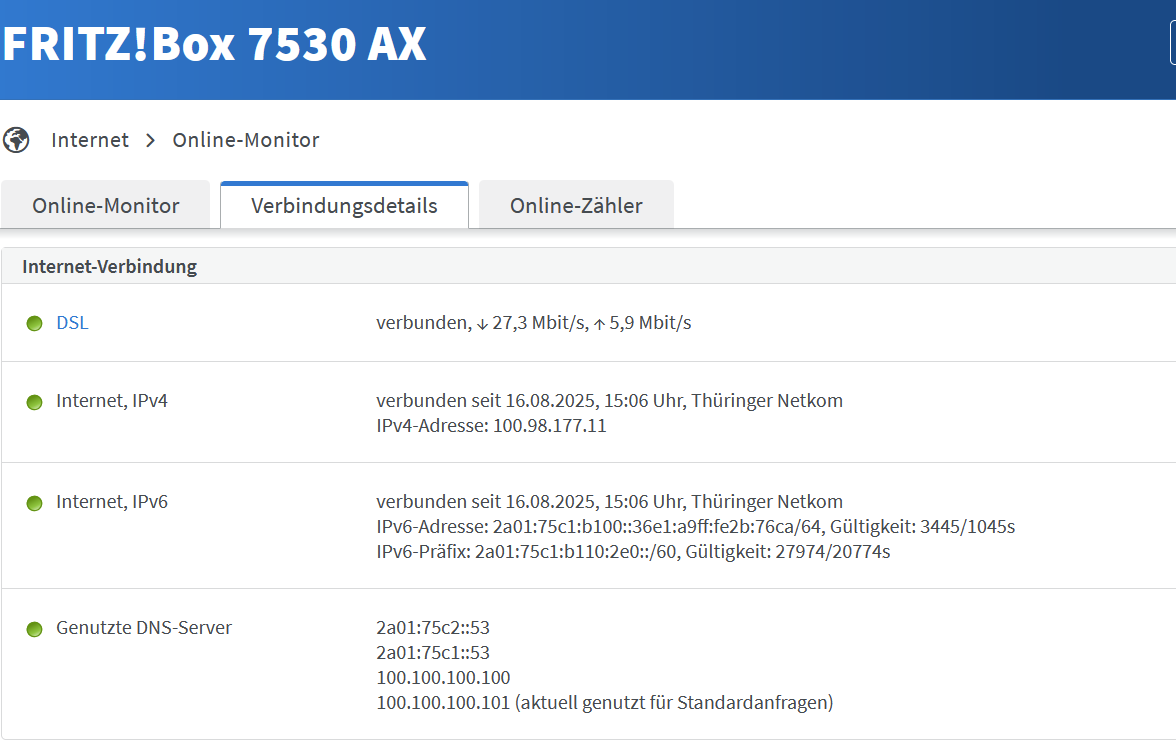Click DNS server entry 100.100.100.100
This screenshot has height=756, width=1176.
point(443,677)
